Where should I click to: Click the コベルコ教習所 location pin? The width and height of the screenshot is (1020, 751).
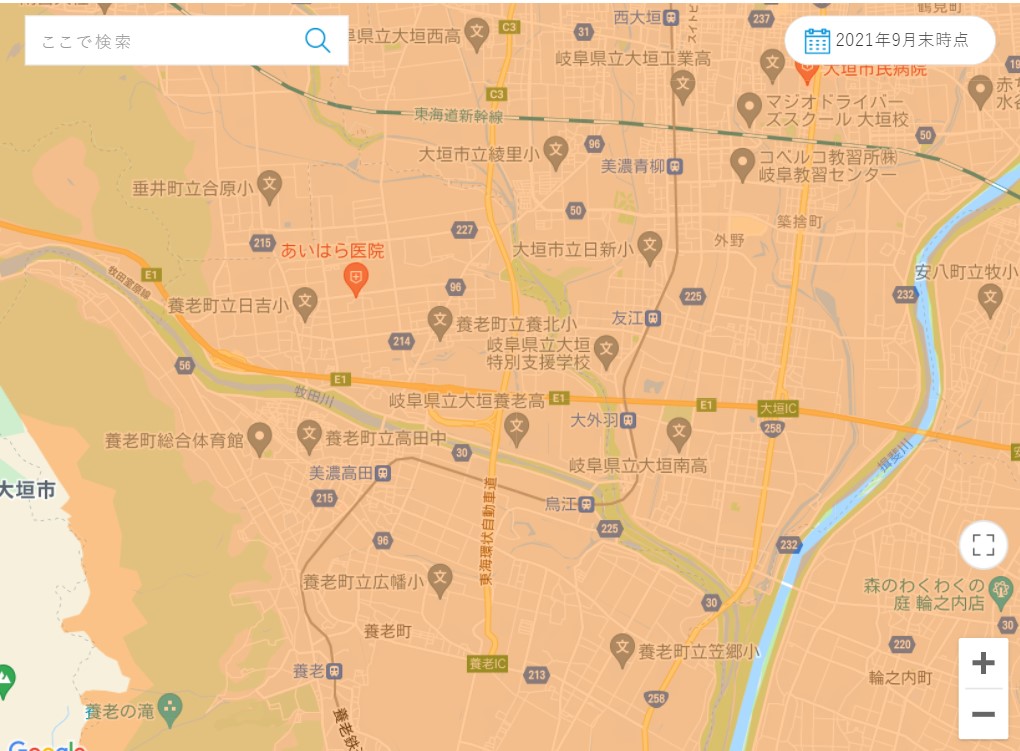pyautogui.click(x=742, y=165)
